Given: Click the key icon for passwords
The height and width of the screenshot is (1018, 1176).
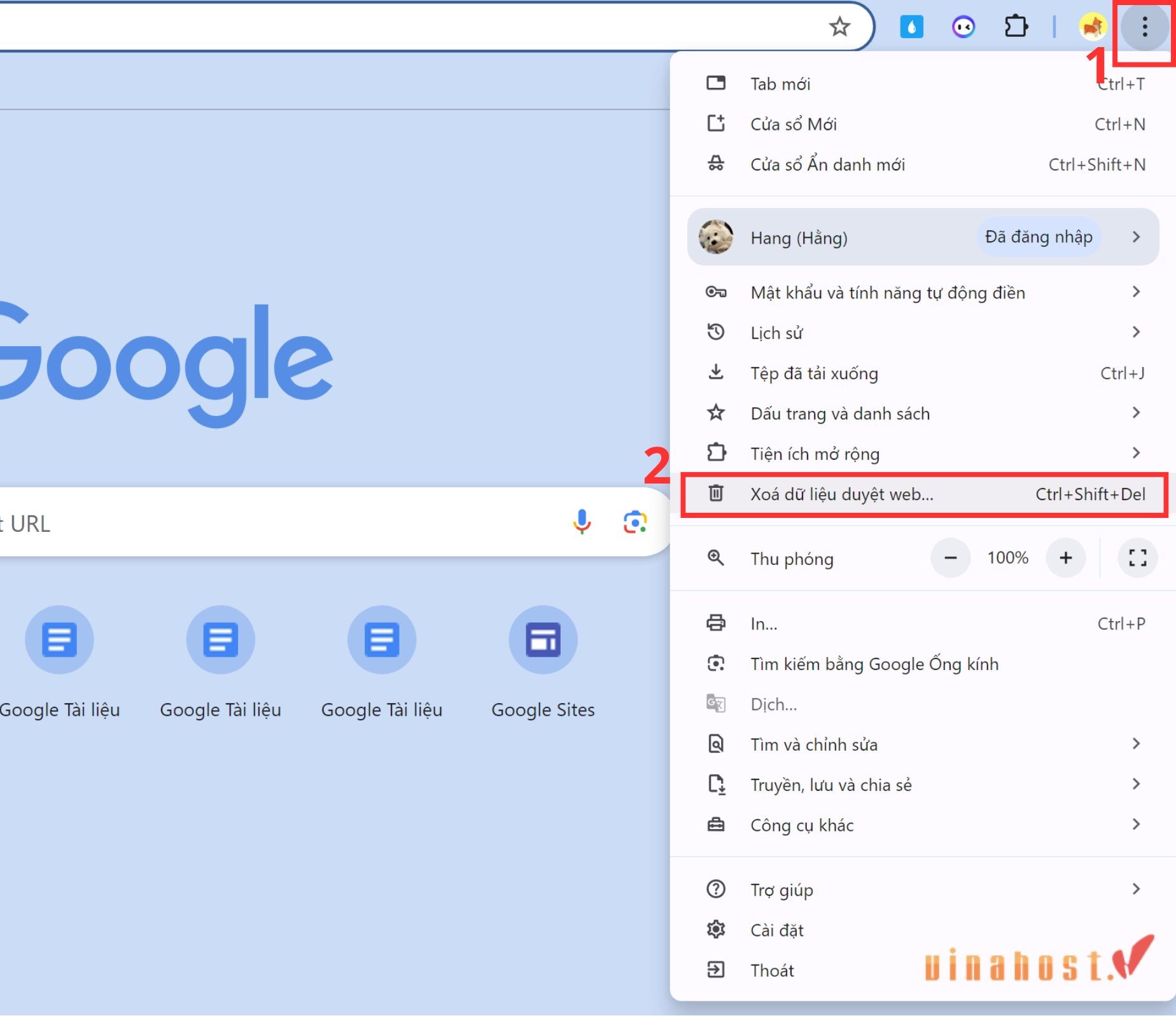Looking at the screenshot, I should [716, 292].
